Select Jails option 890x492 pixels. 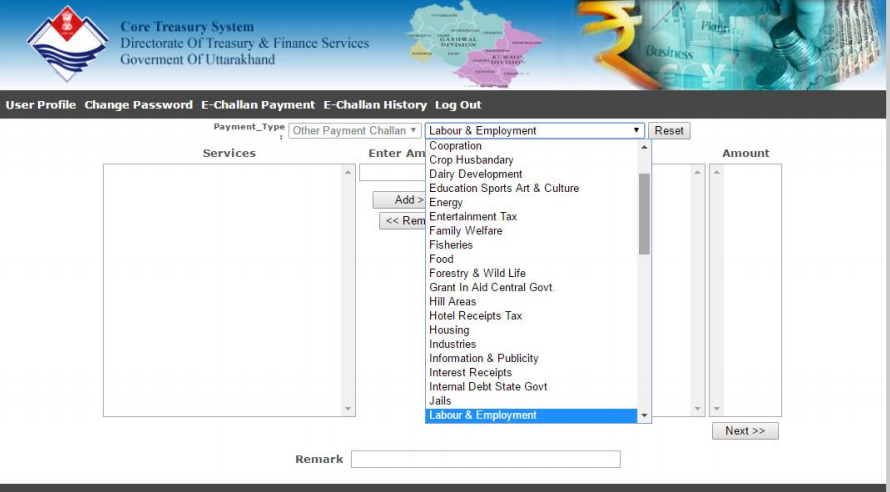(531, 401)
